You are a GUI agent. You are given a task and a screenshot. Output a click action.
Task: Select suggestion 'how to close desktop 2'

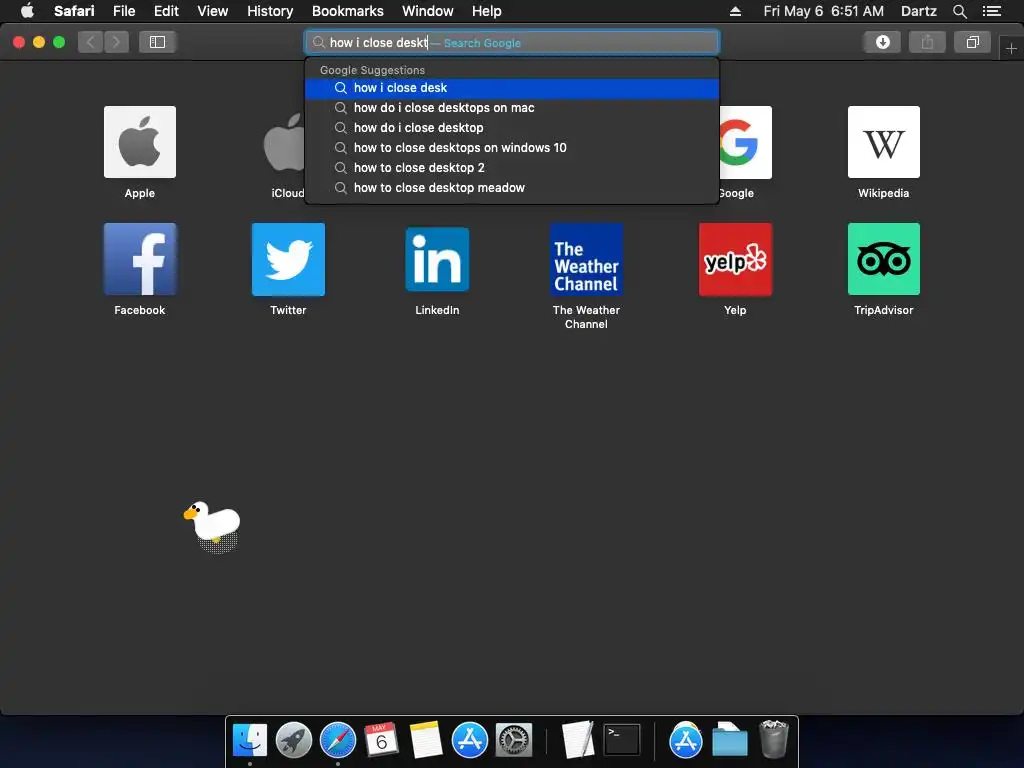pyautogui.click(x=512, y=168)
